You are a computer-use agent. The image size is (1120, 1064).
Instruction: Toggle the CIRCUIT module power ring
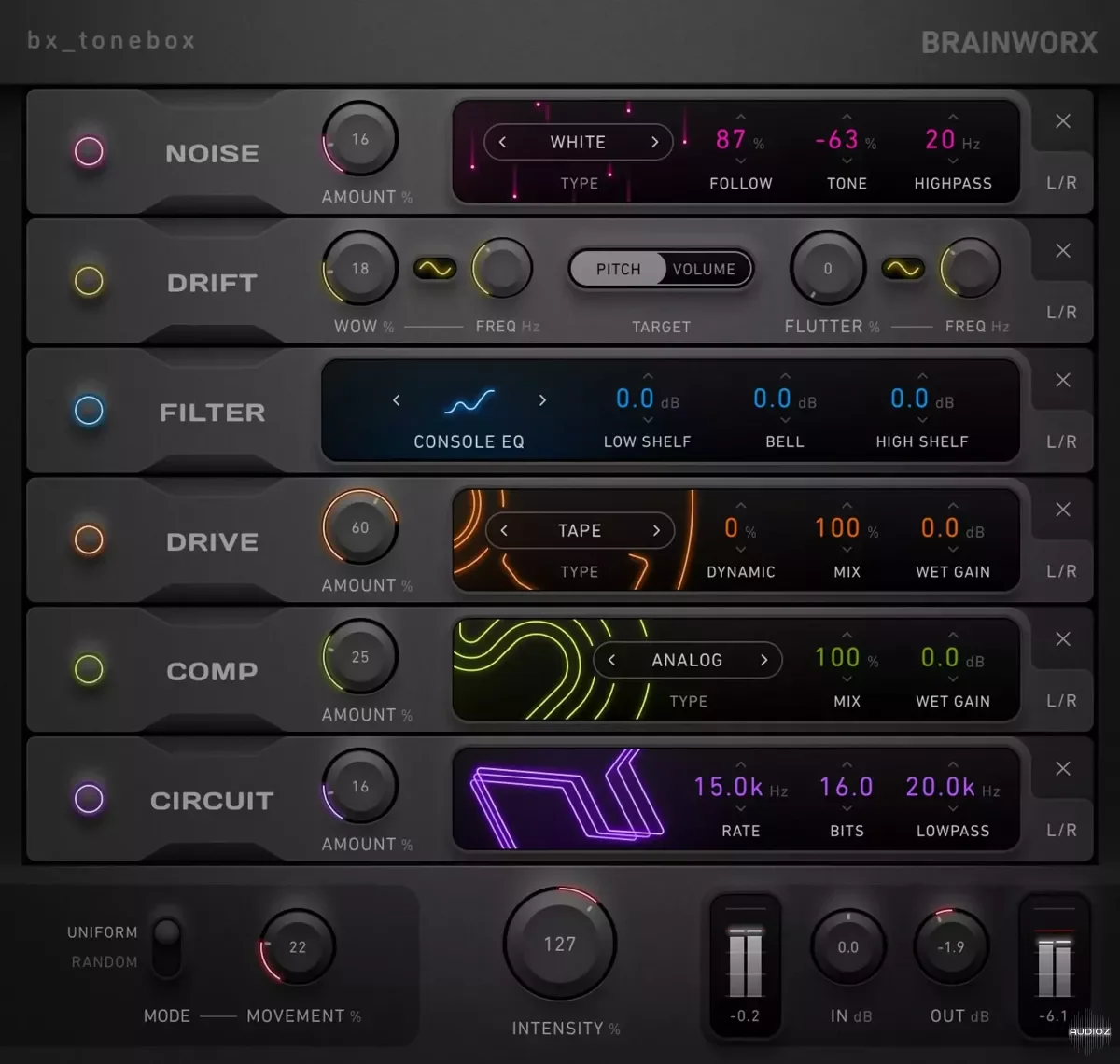(x=89, y=798)
